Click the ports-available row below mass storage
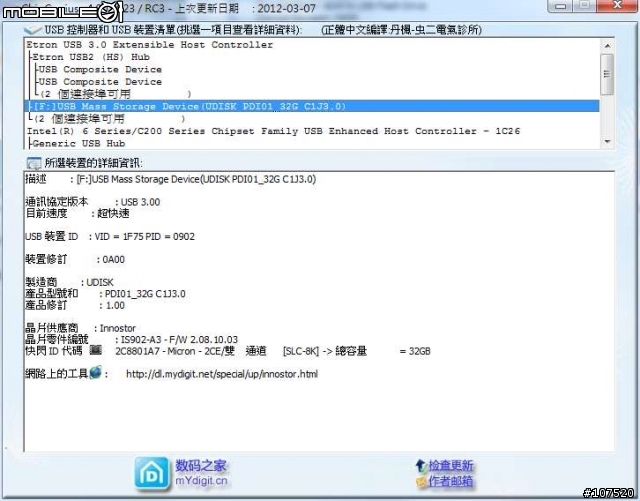 109,119
